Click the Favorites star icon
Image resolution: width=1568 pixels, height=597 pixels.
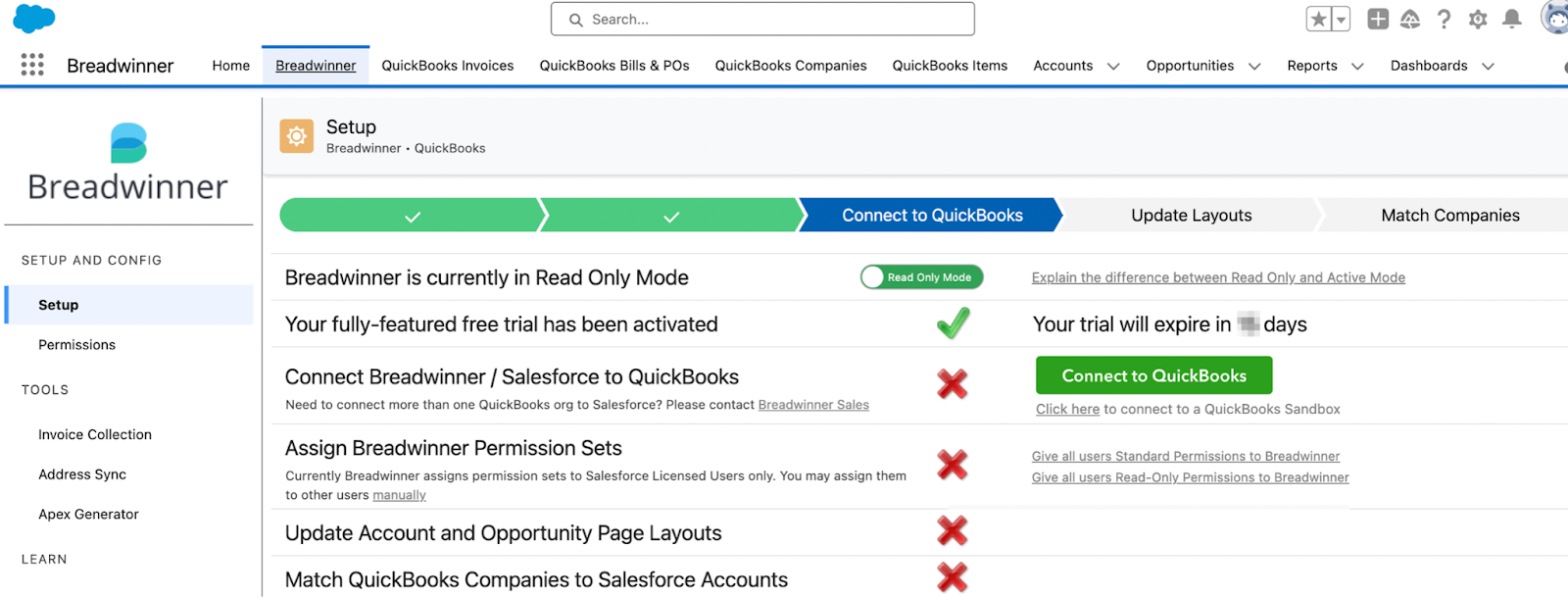pyautogui.click(x=1319, y=19)
